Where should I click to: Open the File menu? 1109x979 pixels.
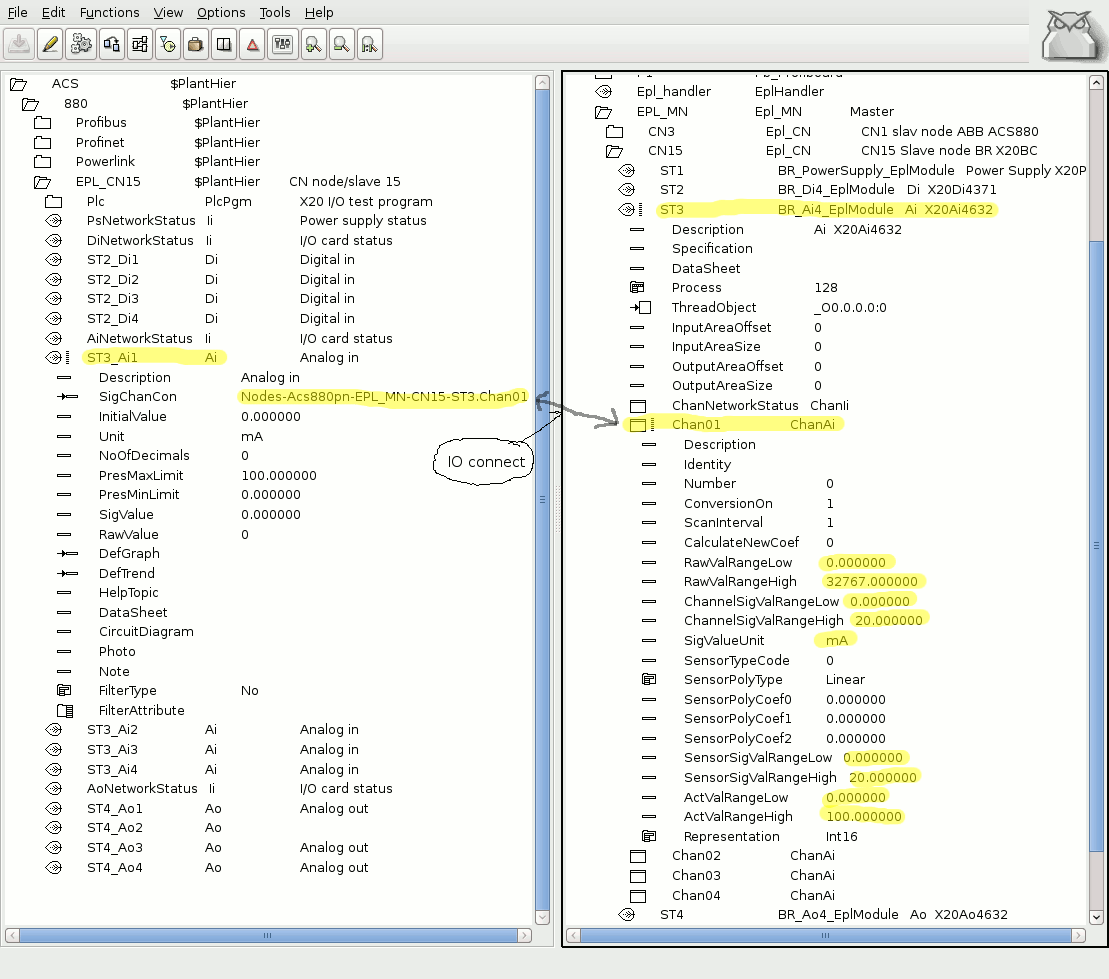point(17,12)
